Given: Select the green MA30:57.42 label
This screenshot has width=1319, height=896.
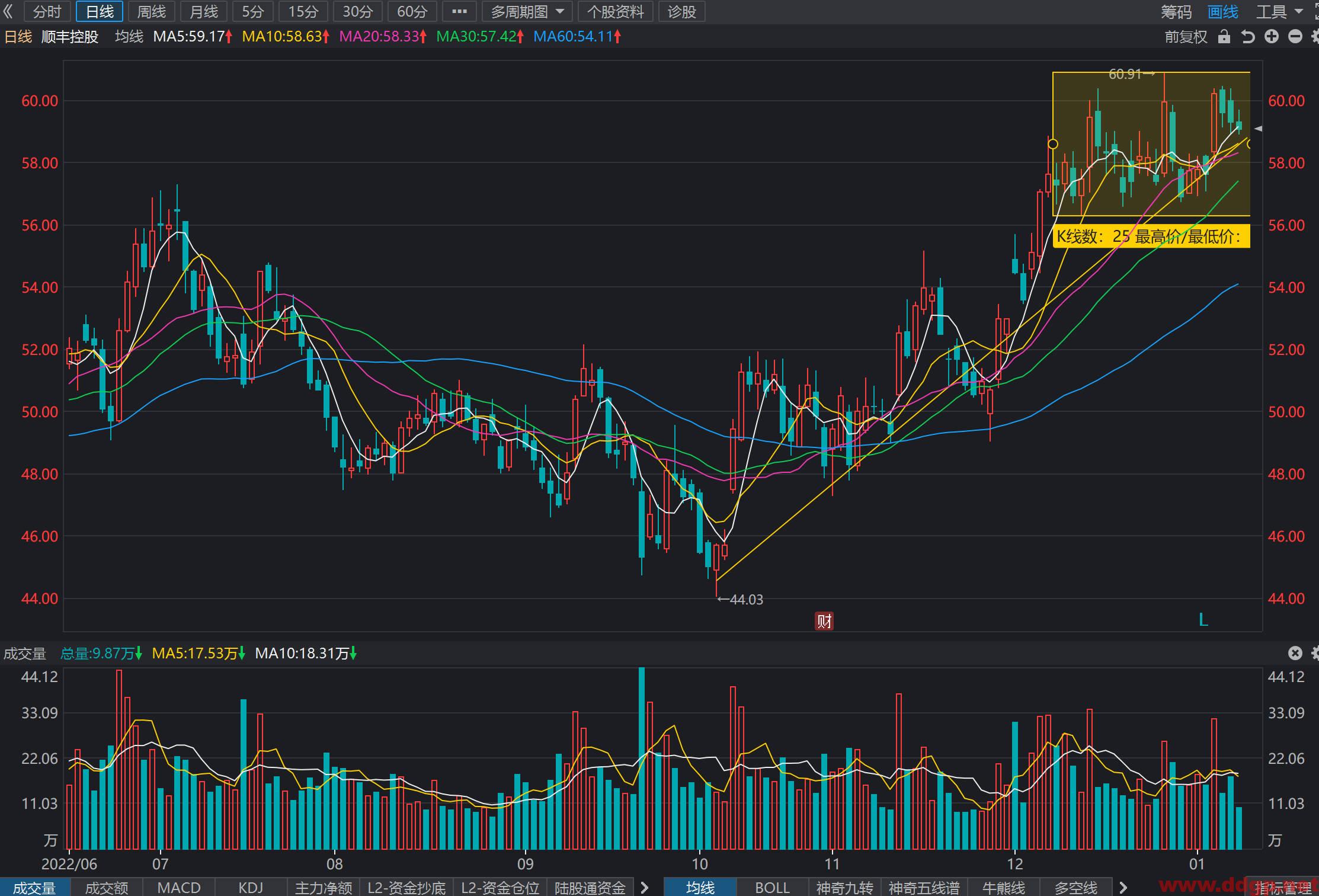Looking at the screenshot, I should [x=480, y=37].
